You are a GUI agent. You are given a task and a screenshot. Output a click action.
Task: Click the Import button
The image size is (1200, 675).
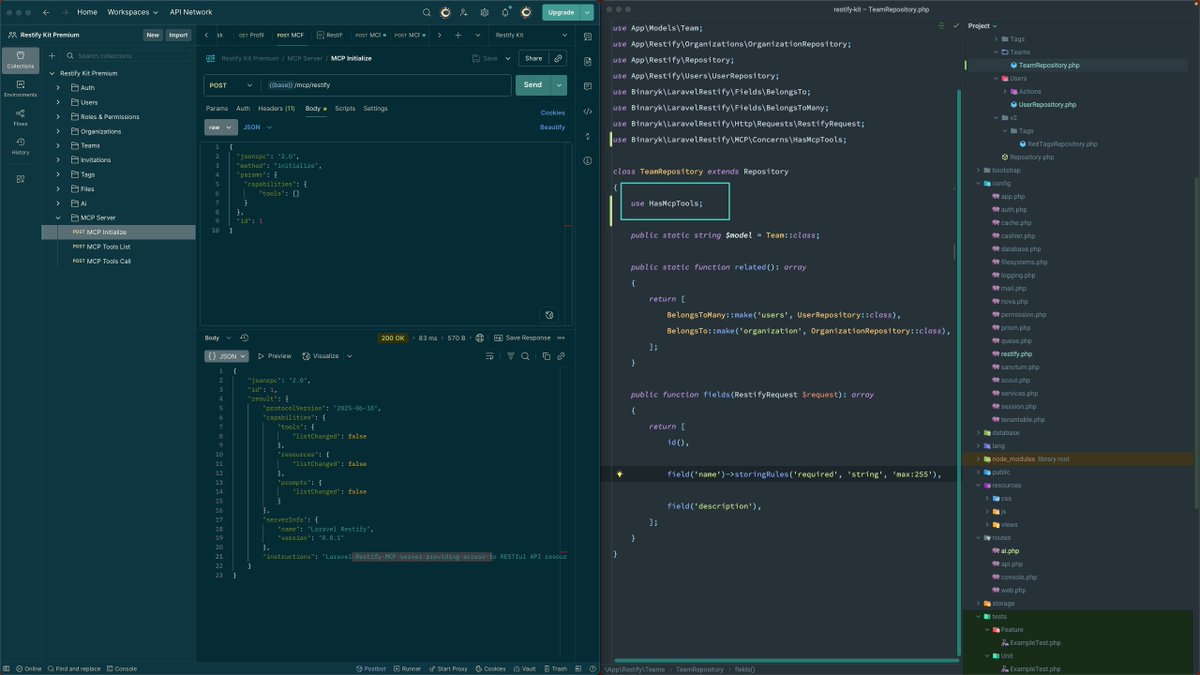(x=179, y=35)
